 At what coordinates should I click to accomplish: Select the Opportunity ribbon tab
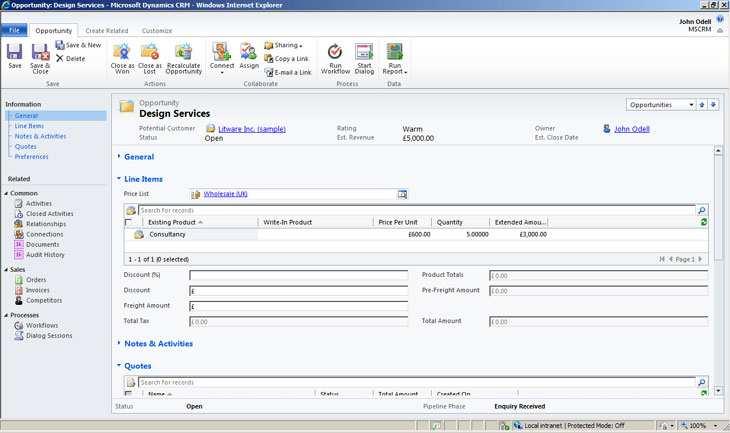pos(54,31)
